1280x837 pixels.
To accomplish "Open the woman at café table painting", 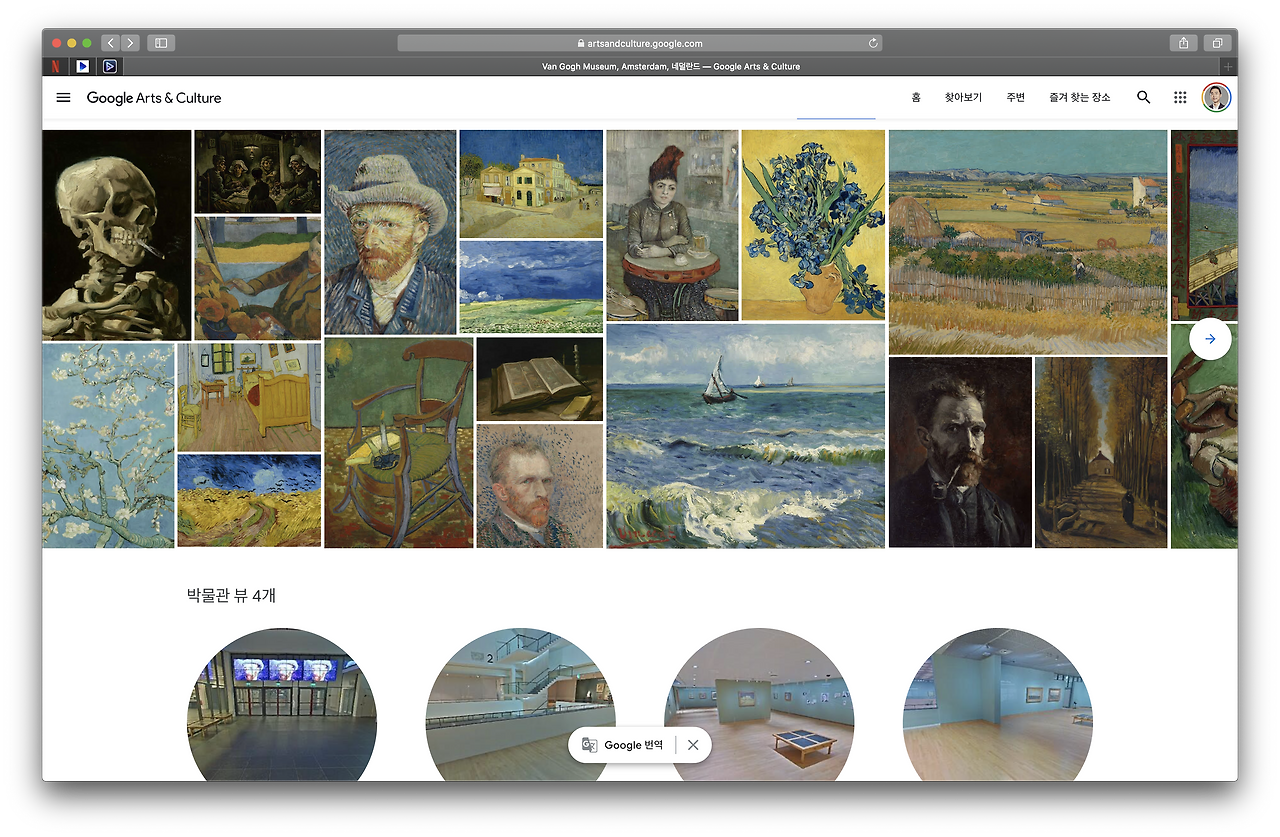I will [672, 225].
